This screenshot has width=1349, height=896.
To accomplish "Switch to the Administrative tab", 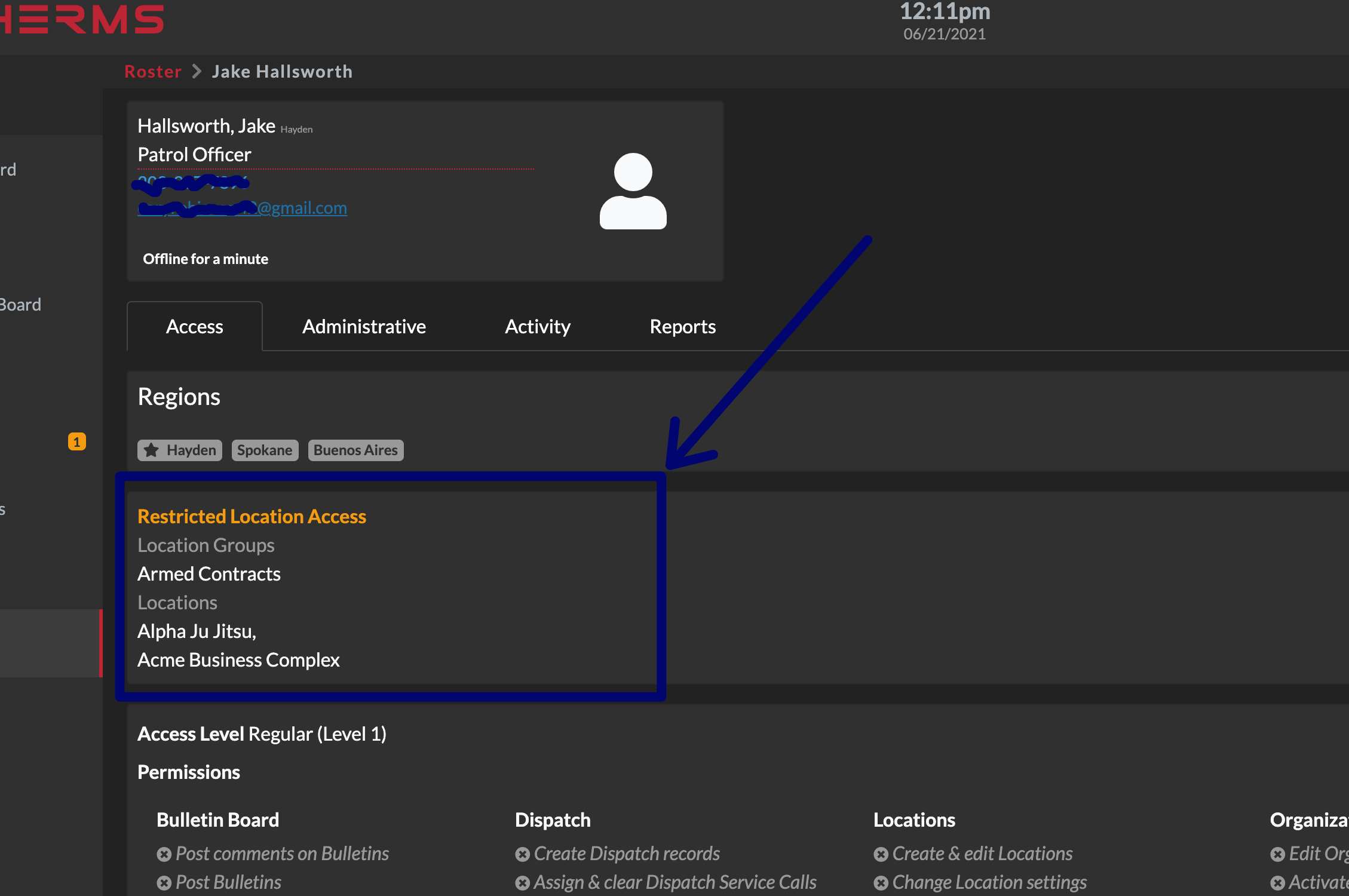I will [363, 326].
